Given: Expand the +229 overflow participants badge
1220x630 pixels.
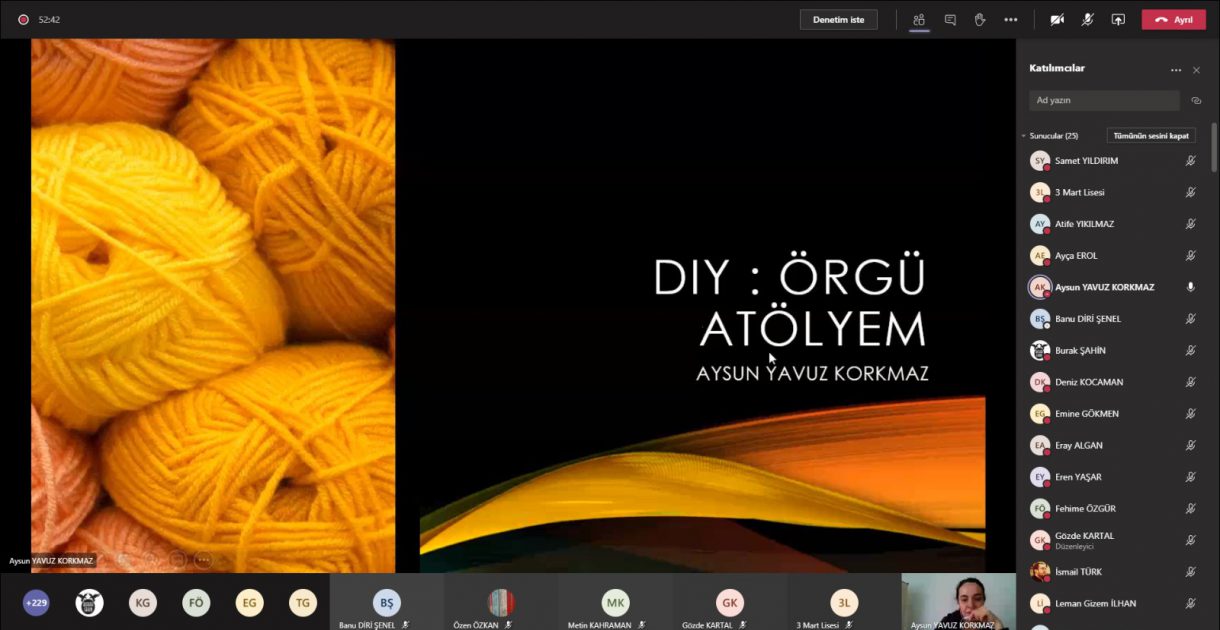Looking at the screenshot, I should pyautogui.click(x=36, y=602).
